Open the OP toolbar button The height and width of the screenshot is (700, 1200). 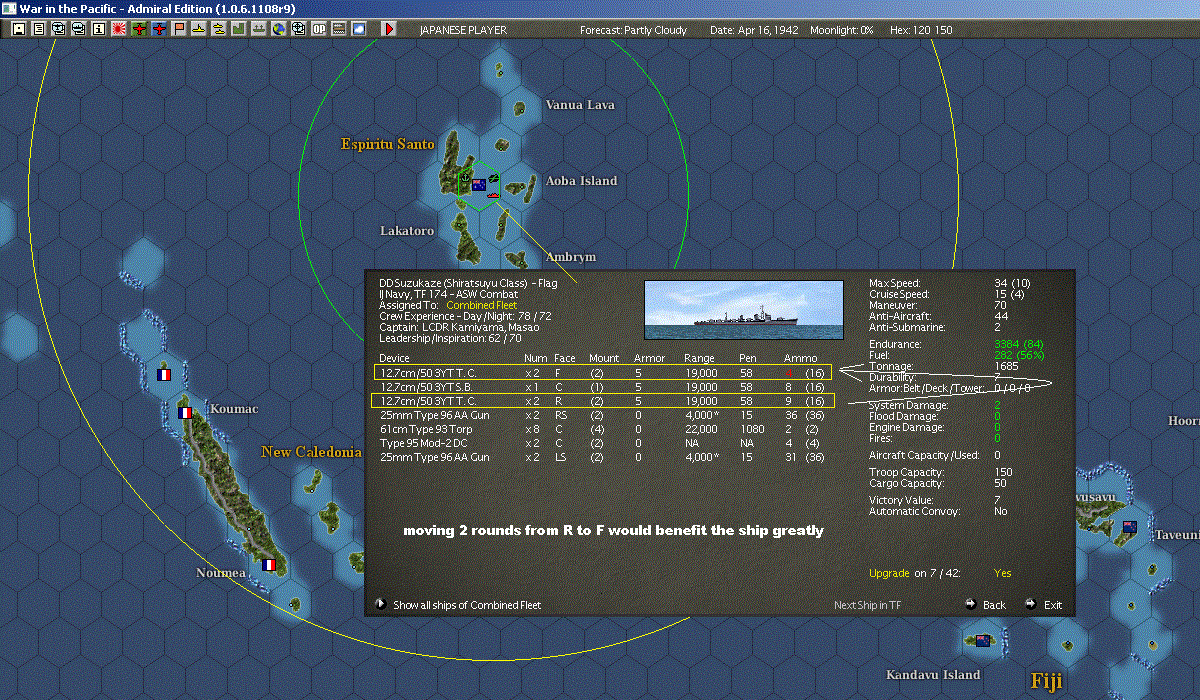[x=319, y=30]
